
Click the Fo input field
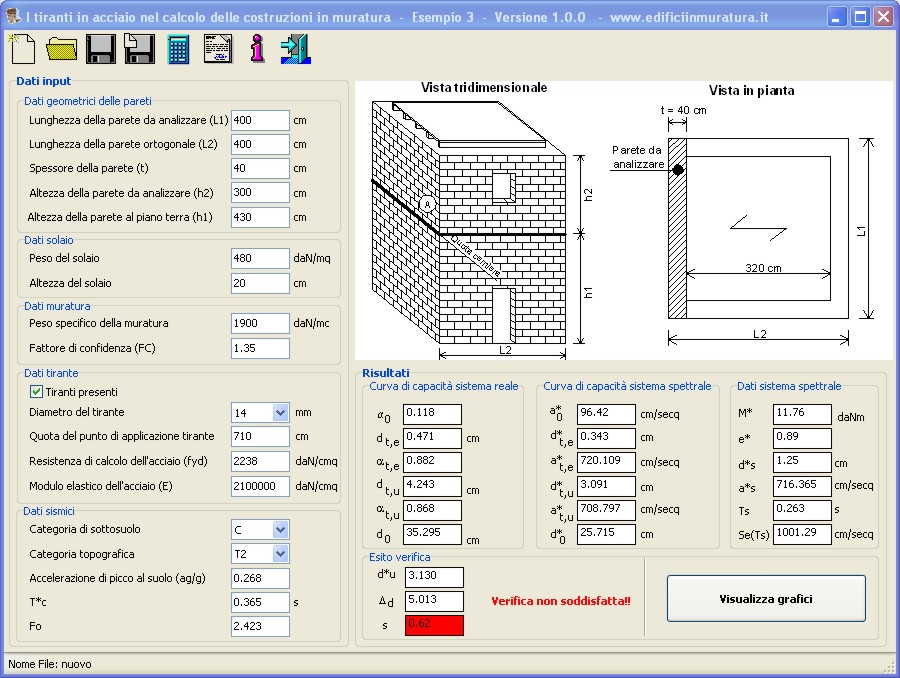260,626
